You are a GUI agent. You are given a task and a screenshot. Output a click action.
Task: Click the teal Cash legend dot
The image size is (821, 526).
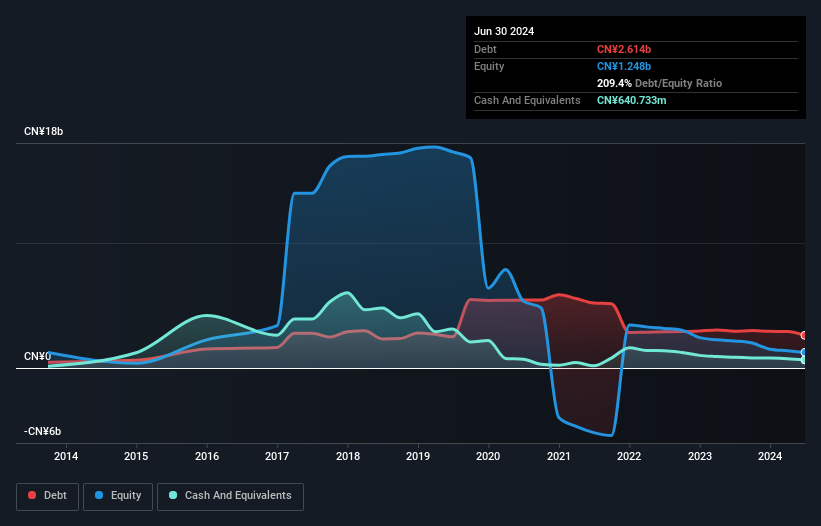(173, 495)
